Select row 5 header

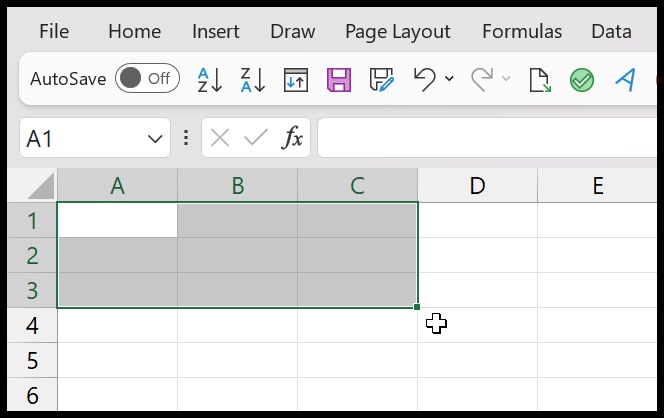31,360
